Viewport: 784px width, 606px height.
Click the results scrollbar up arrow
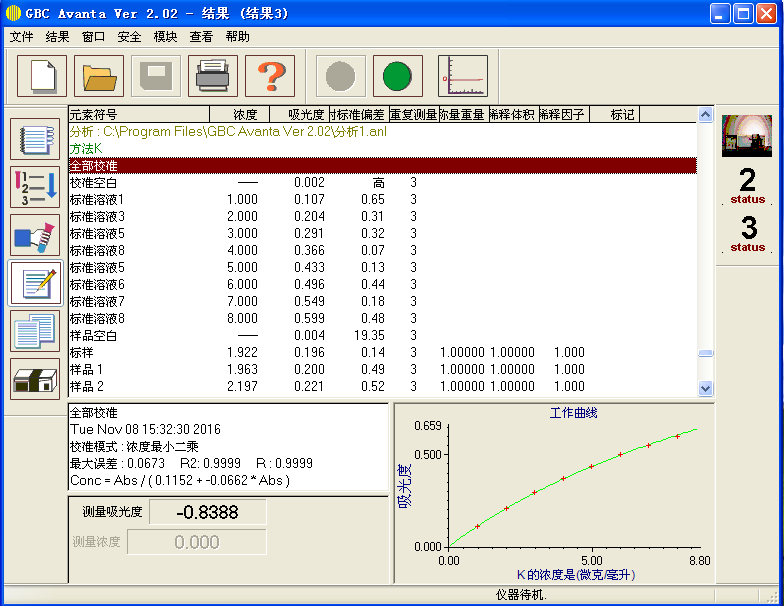click(x=706, y=114)
